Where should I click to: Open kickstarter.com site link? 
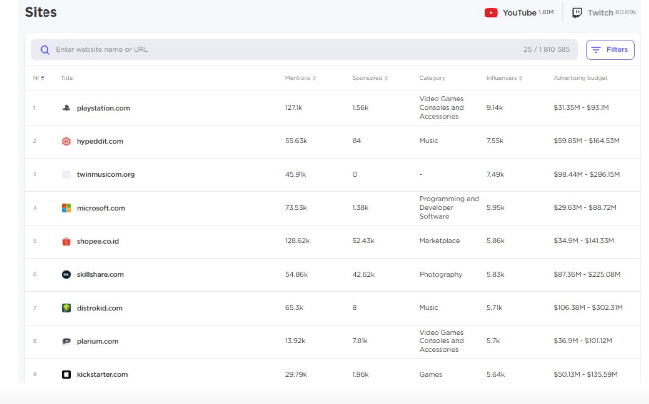102,375
